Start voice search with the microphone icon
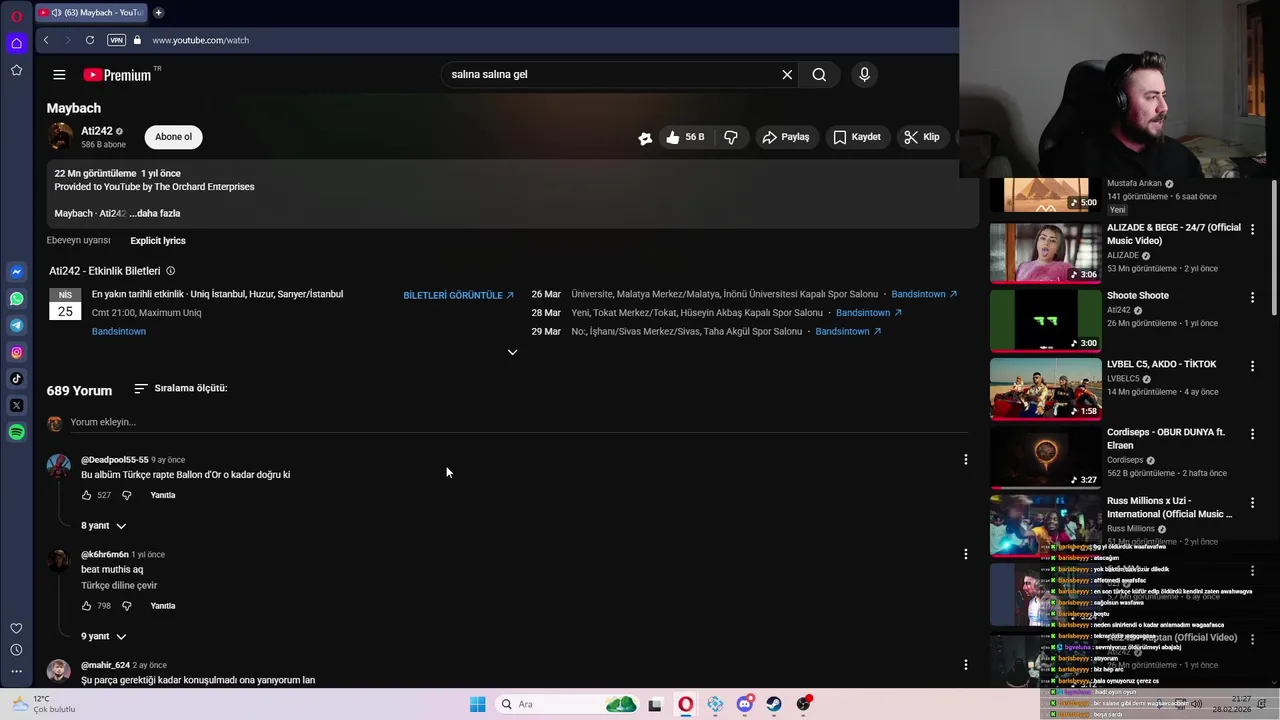This screenshot has height=720, width=1280. point(864,75)
